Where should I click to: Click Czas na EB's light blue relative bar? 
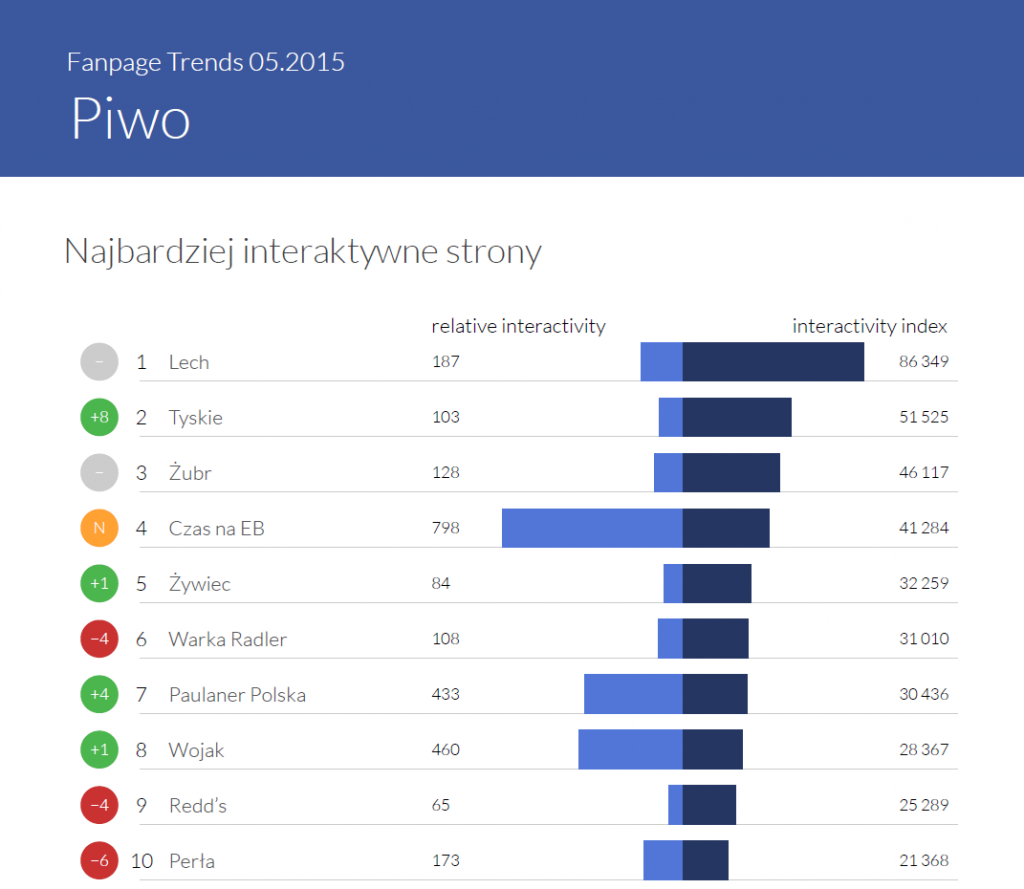pos(592,528)
